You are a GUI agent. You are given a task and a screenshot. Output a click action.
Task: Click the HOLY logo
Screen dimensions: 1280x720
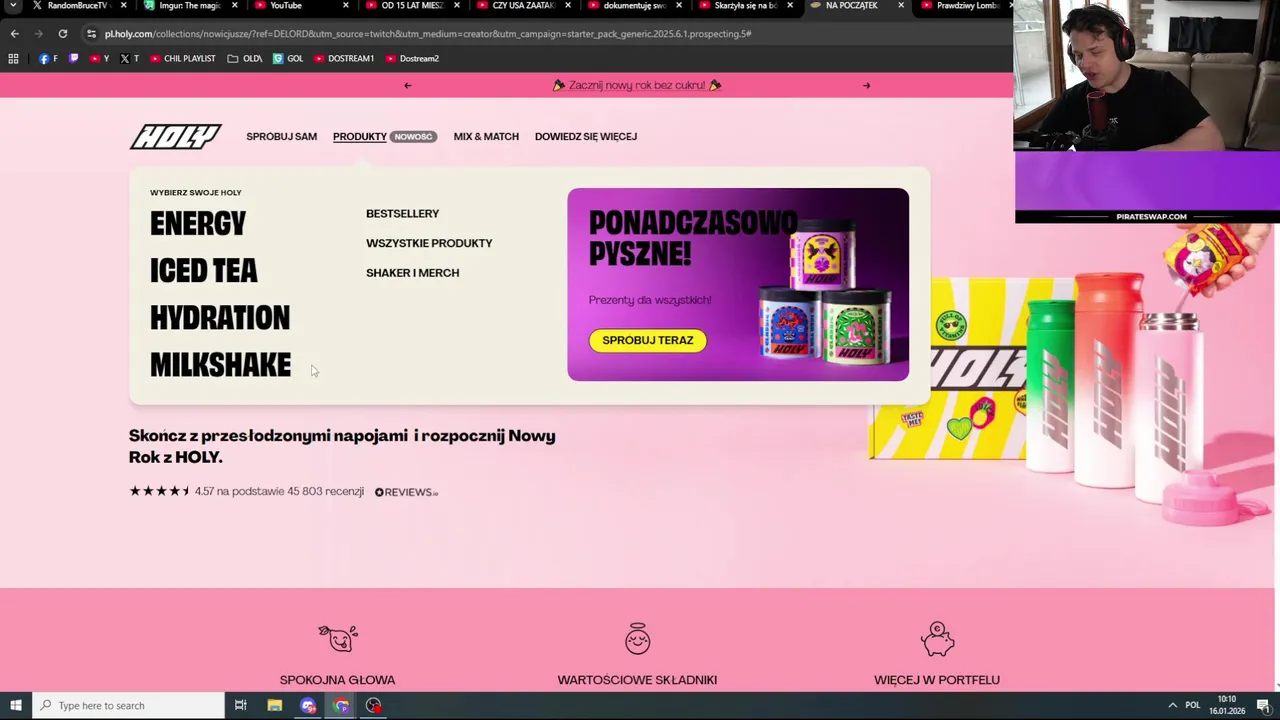click(175, 137)
